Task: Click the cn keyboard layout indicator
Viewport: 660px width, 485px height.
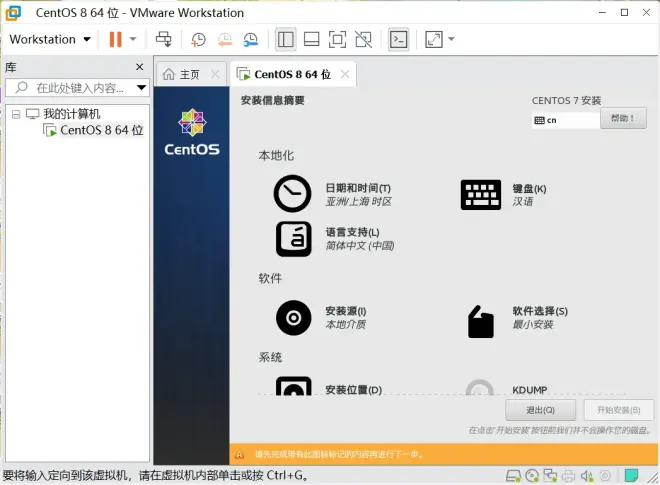Action: point(566,120)
